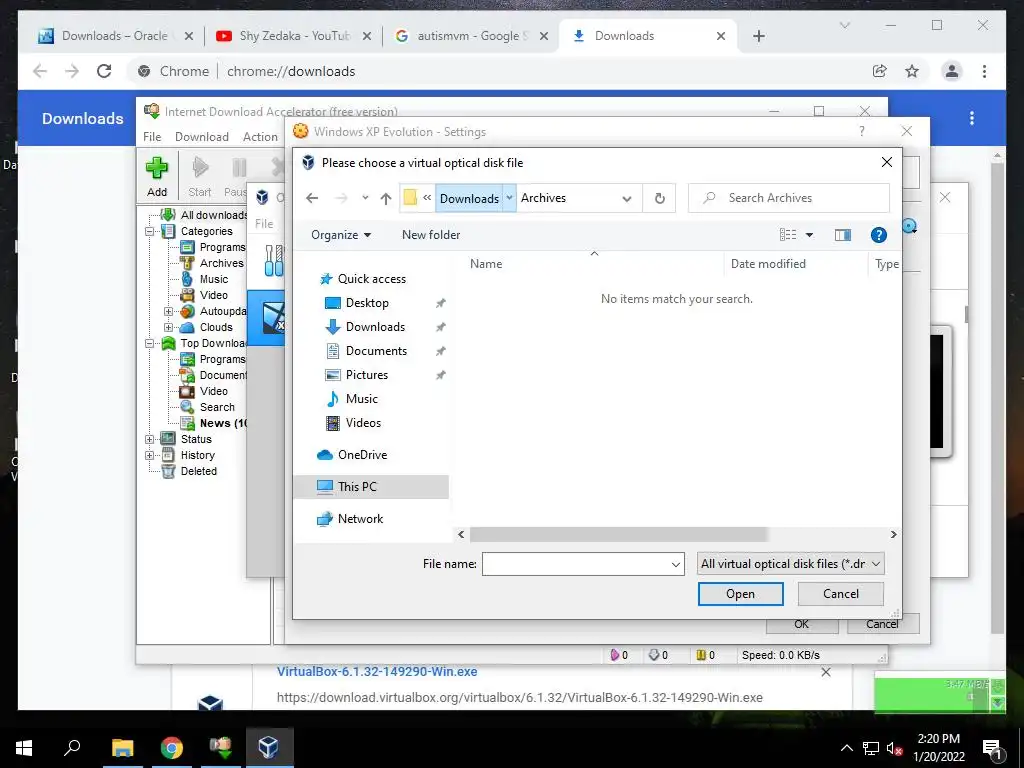Open the File name history dropdown

(676, 564)
